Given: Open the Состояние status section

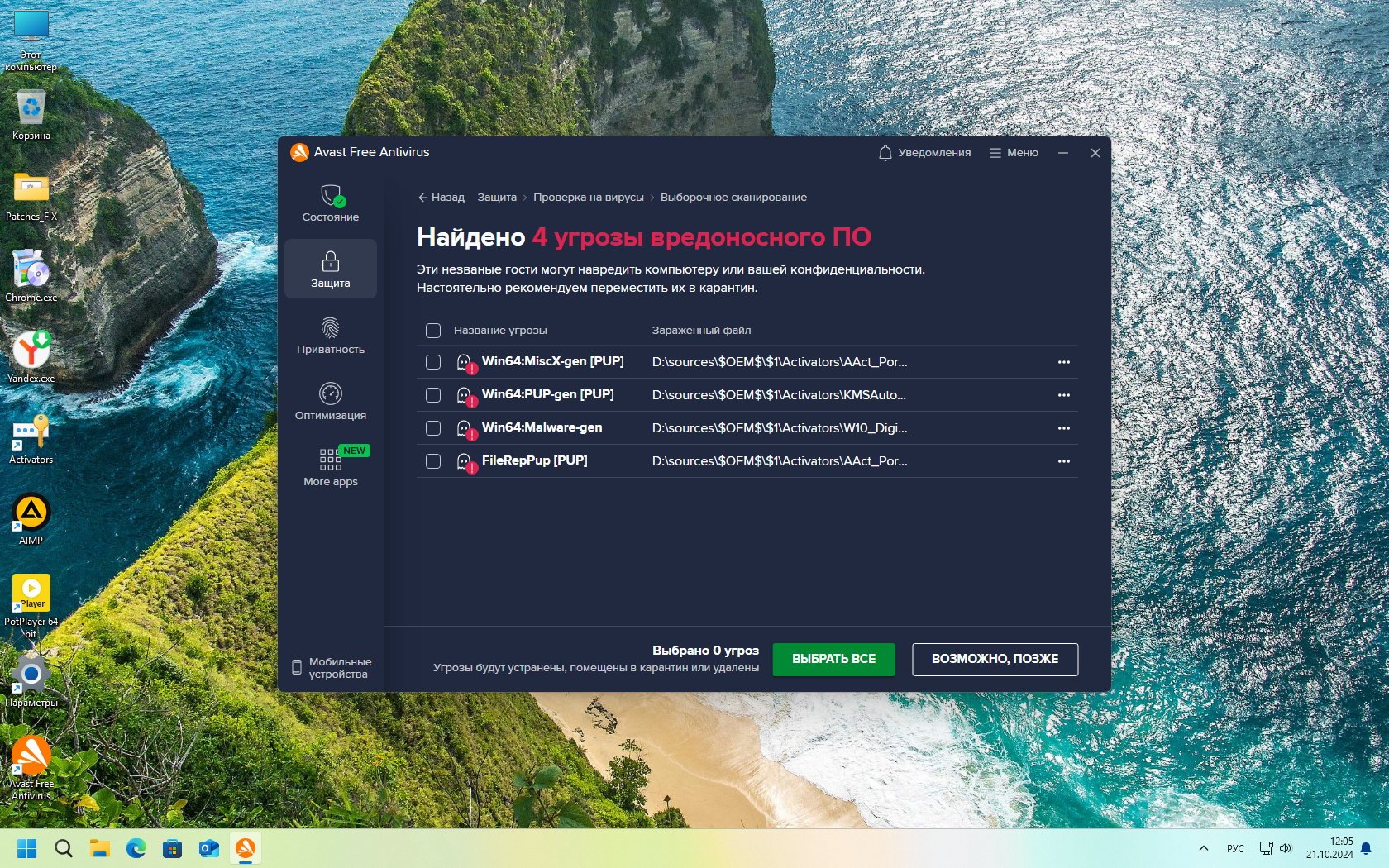Looking at the screenshot, I should point(331,203).
